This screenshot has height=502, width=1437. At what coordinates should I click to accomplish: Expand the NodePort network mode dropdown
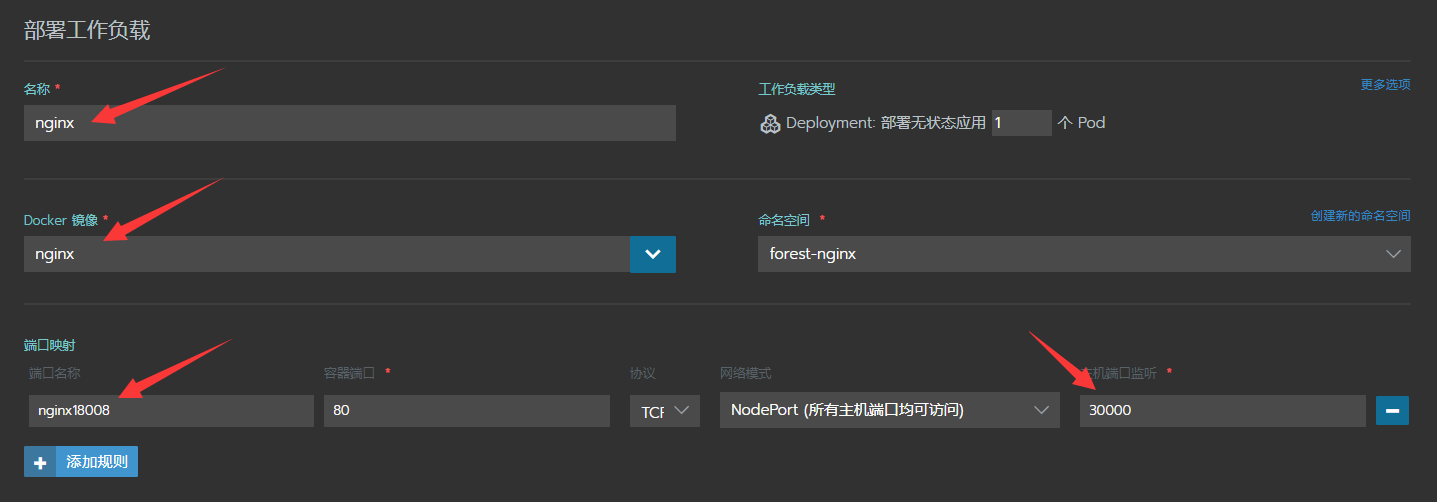[889, 410]
